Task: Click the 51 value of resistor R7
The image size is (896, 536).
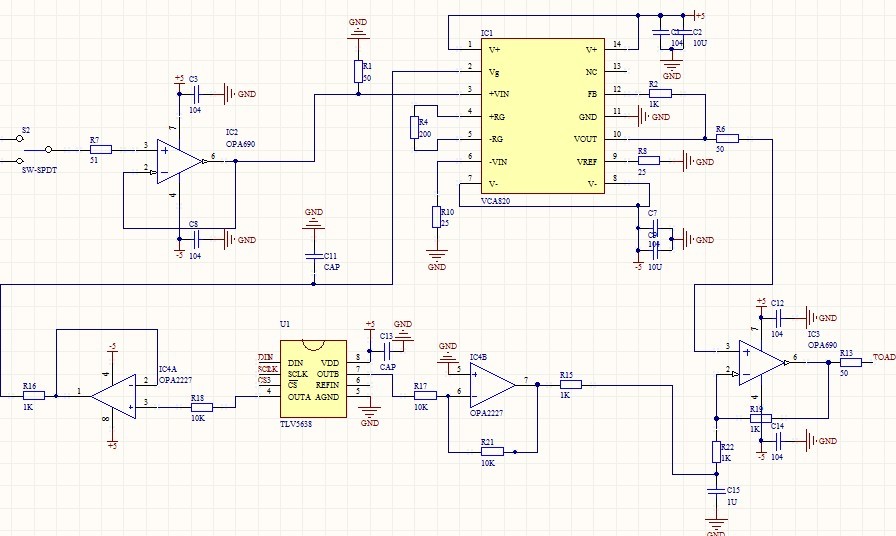Action: coord(94,160)
